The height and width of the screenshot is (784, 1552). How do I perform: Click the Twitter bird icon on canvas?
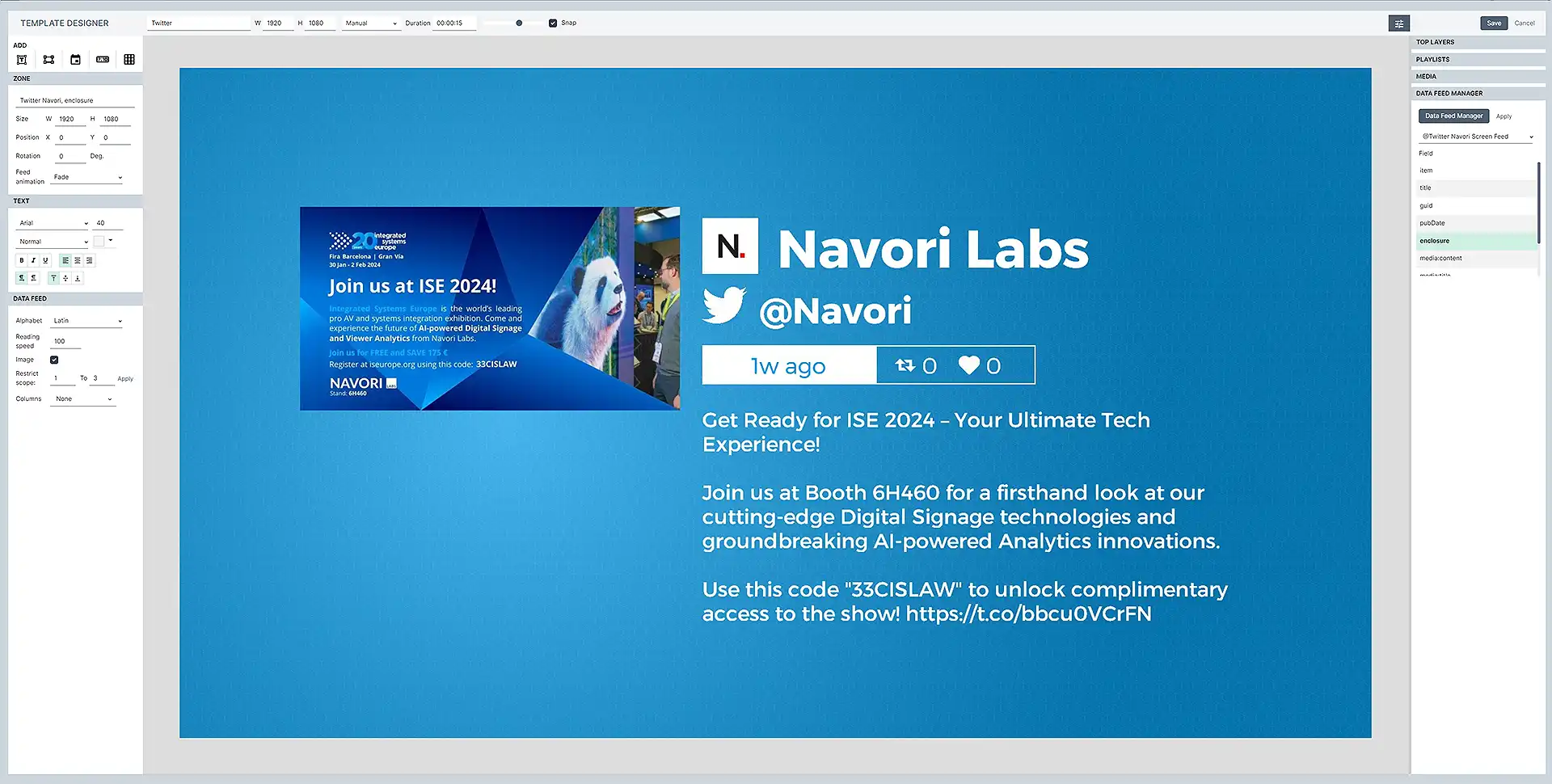click(x=723, y=306)
